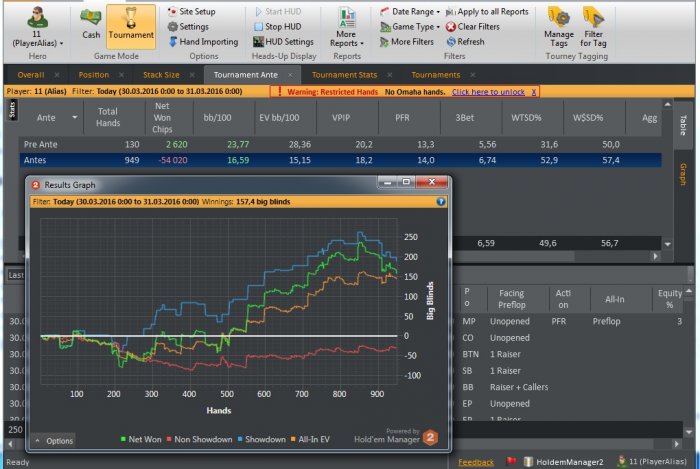Click the HoldemManager2 database status icon
This screenshot has height=469, width=700.
[x=528, y=461]
